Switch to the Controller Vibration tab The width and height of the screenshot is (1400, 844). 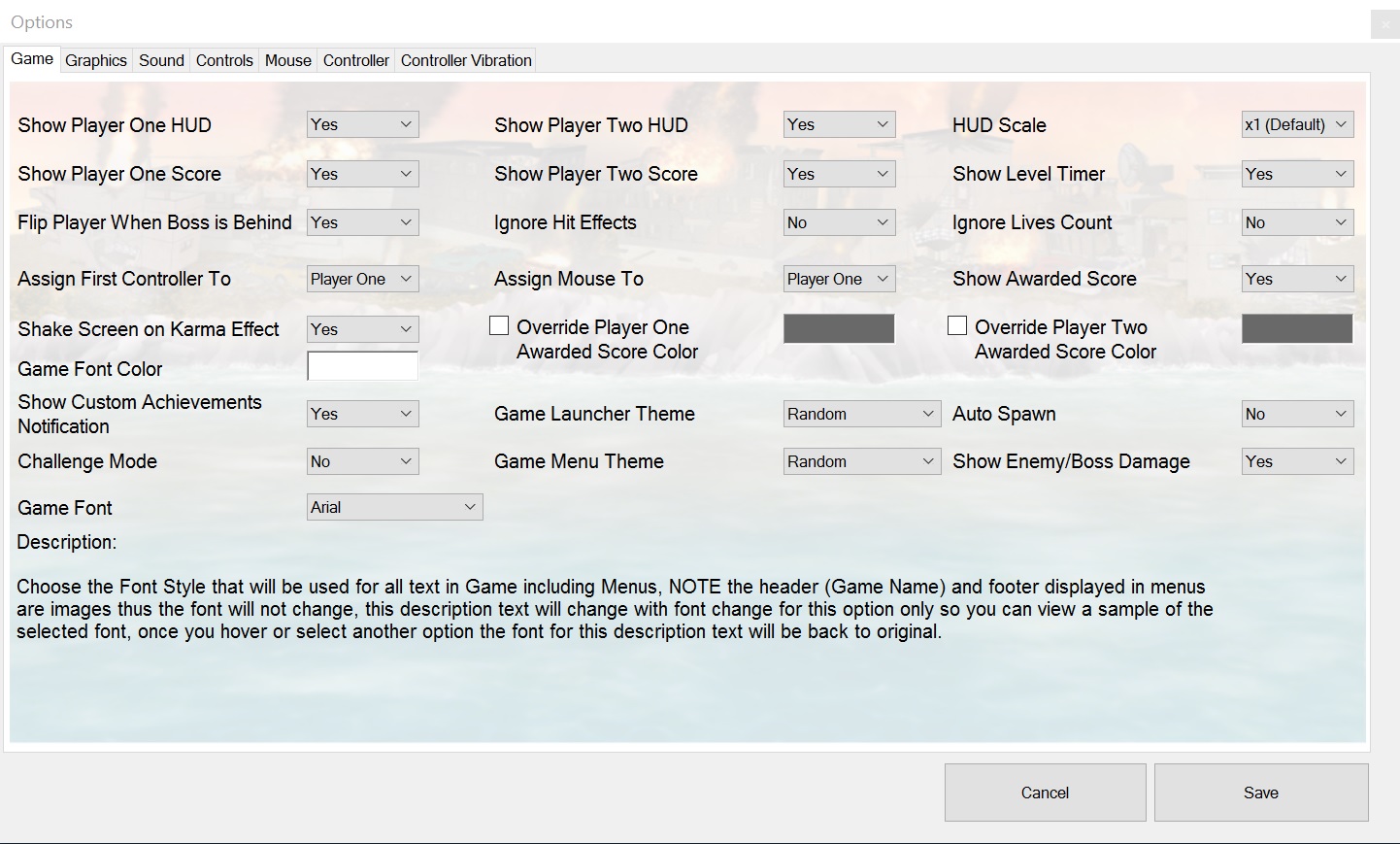[465, 59]
